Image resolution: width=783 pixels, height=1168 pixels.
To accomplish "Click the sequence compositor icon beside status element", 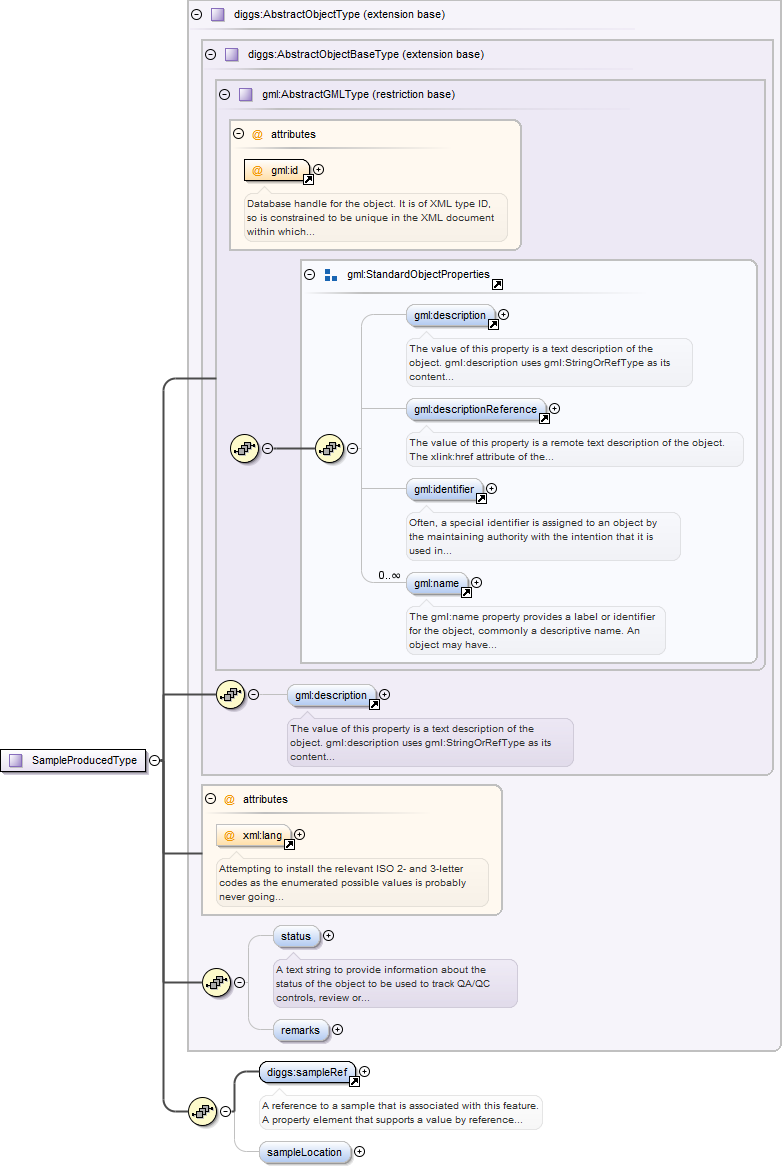I will point(217,982).
